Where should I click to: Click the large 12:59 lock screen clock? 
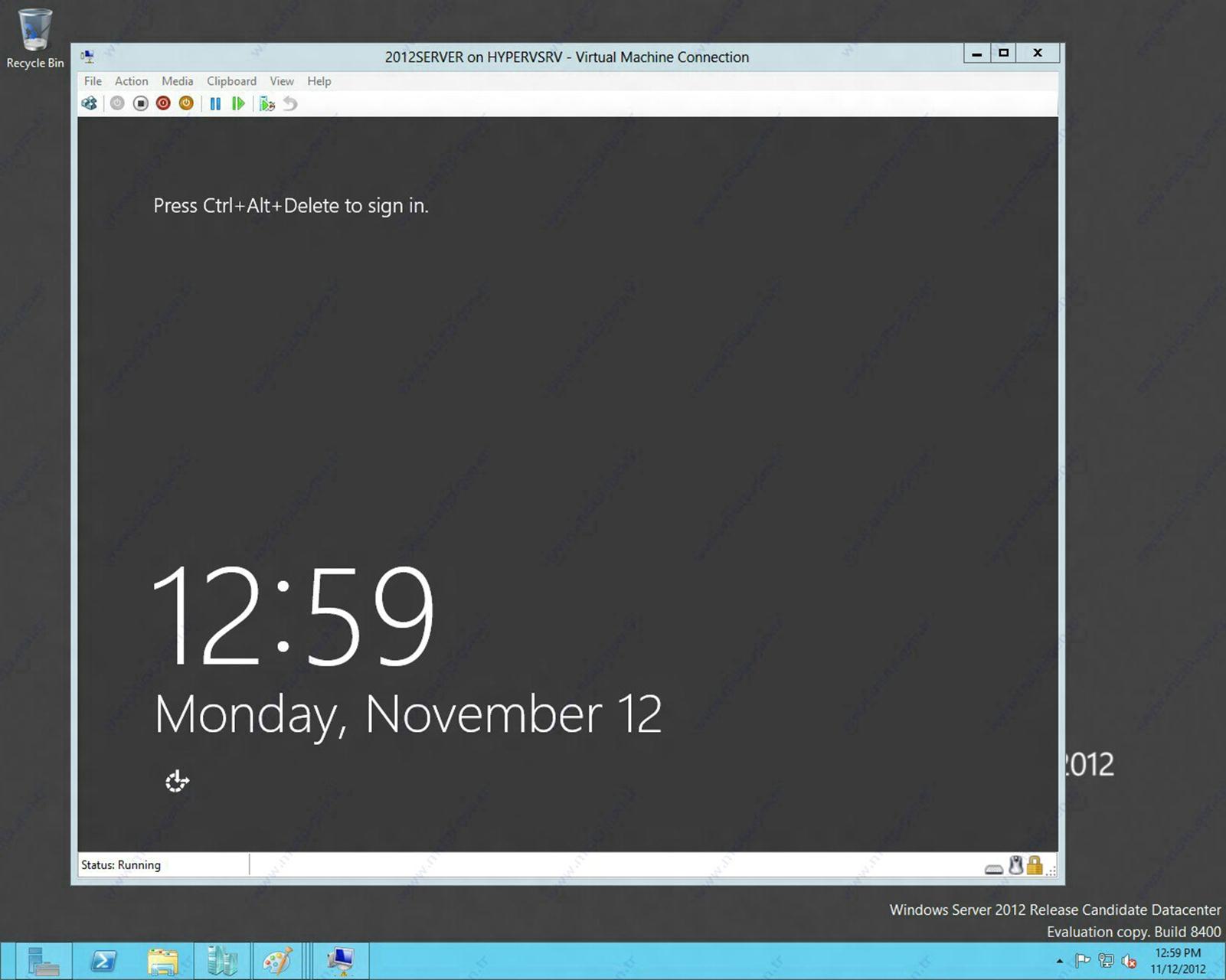(x=293, y=615)
